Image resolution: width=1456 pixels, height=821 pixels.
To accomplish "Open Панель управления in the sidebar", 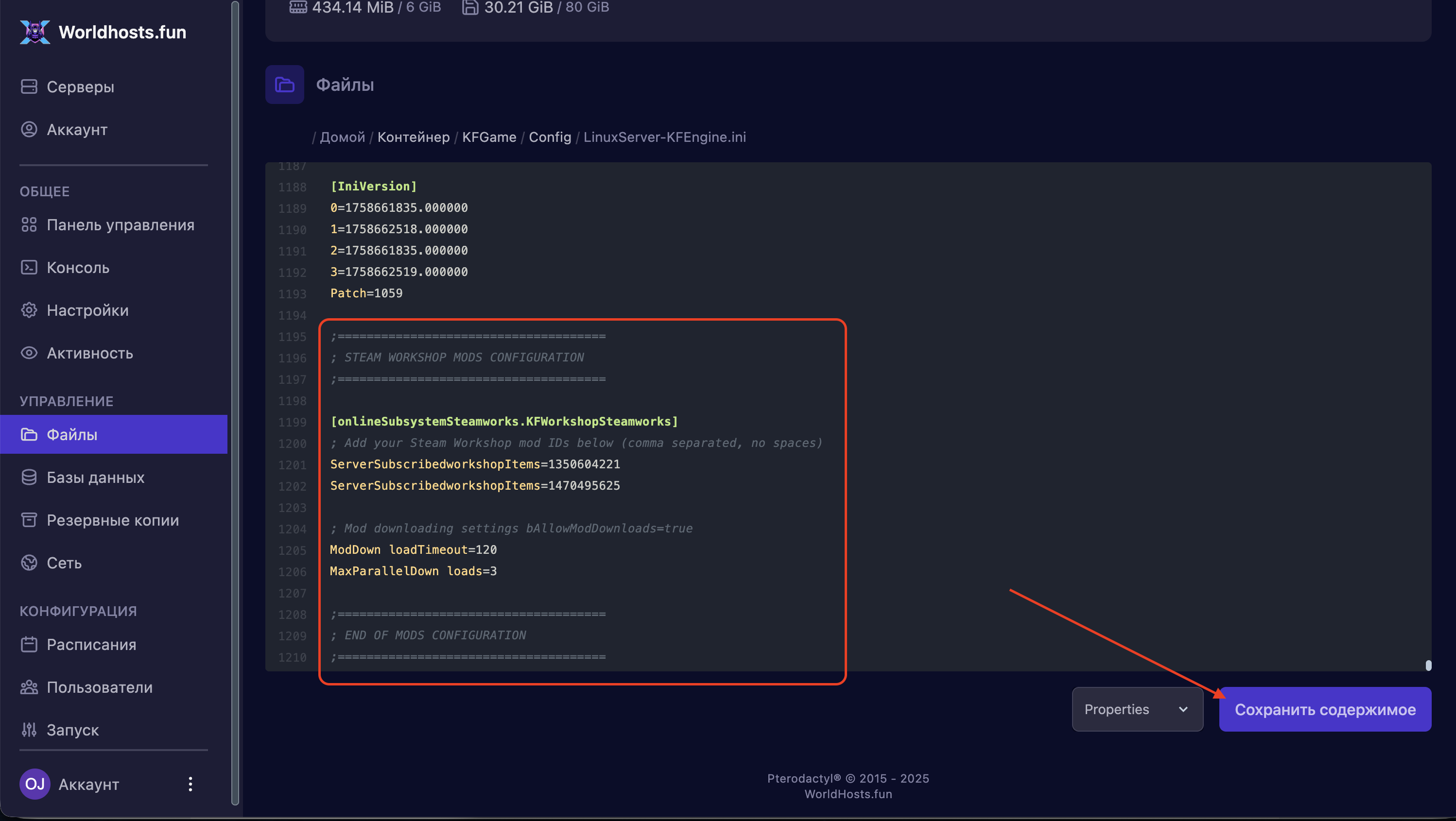I will click(x=120, y=225).
